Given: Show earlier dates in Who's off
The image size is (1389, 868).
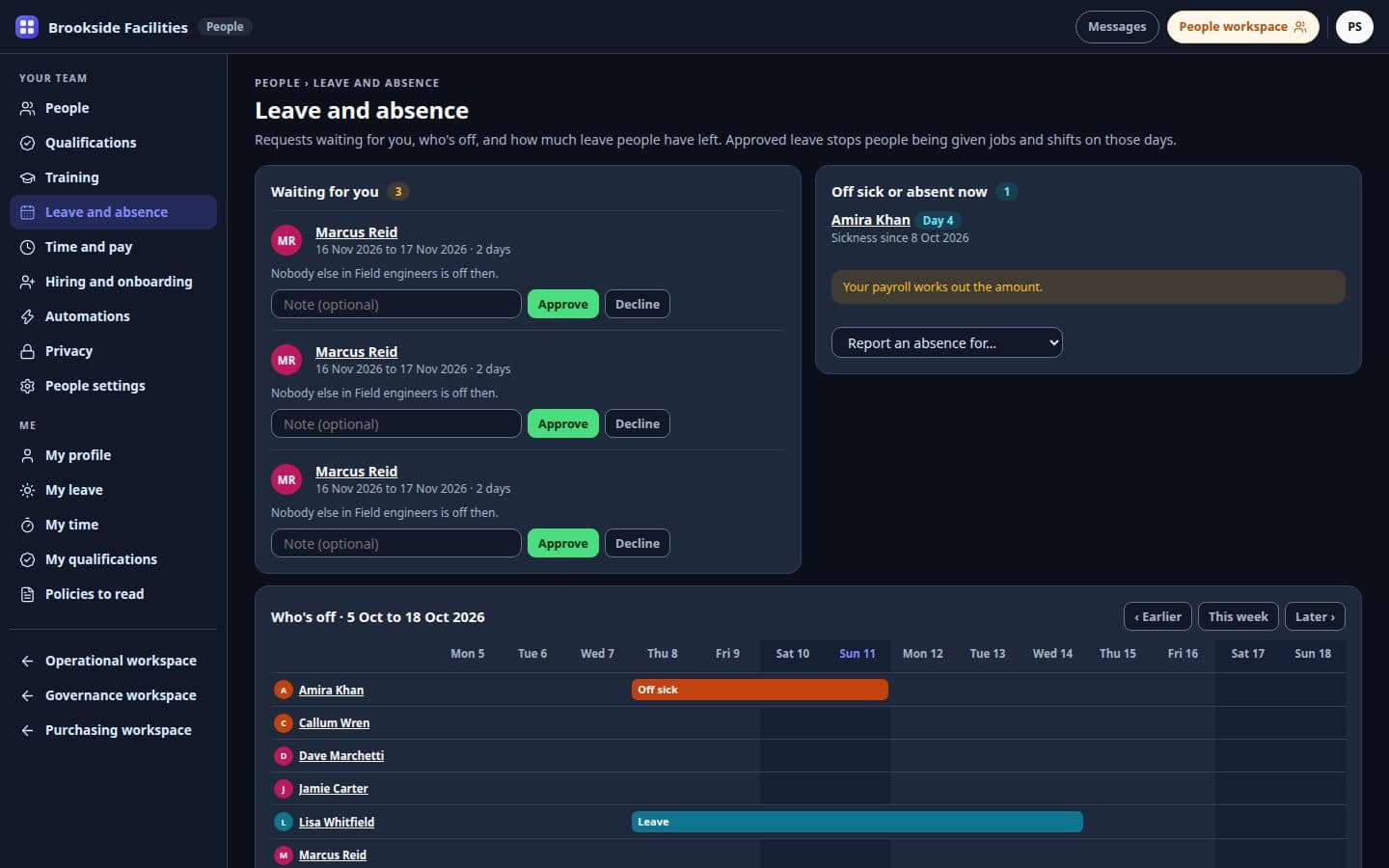Looking at the screenshot, I should point(1157,616).
